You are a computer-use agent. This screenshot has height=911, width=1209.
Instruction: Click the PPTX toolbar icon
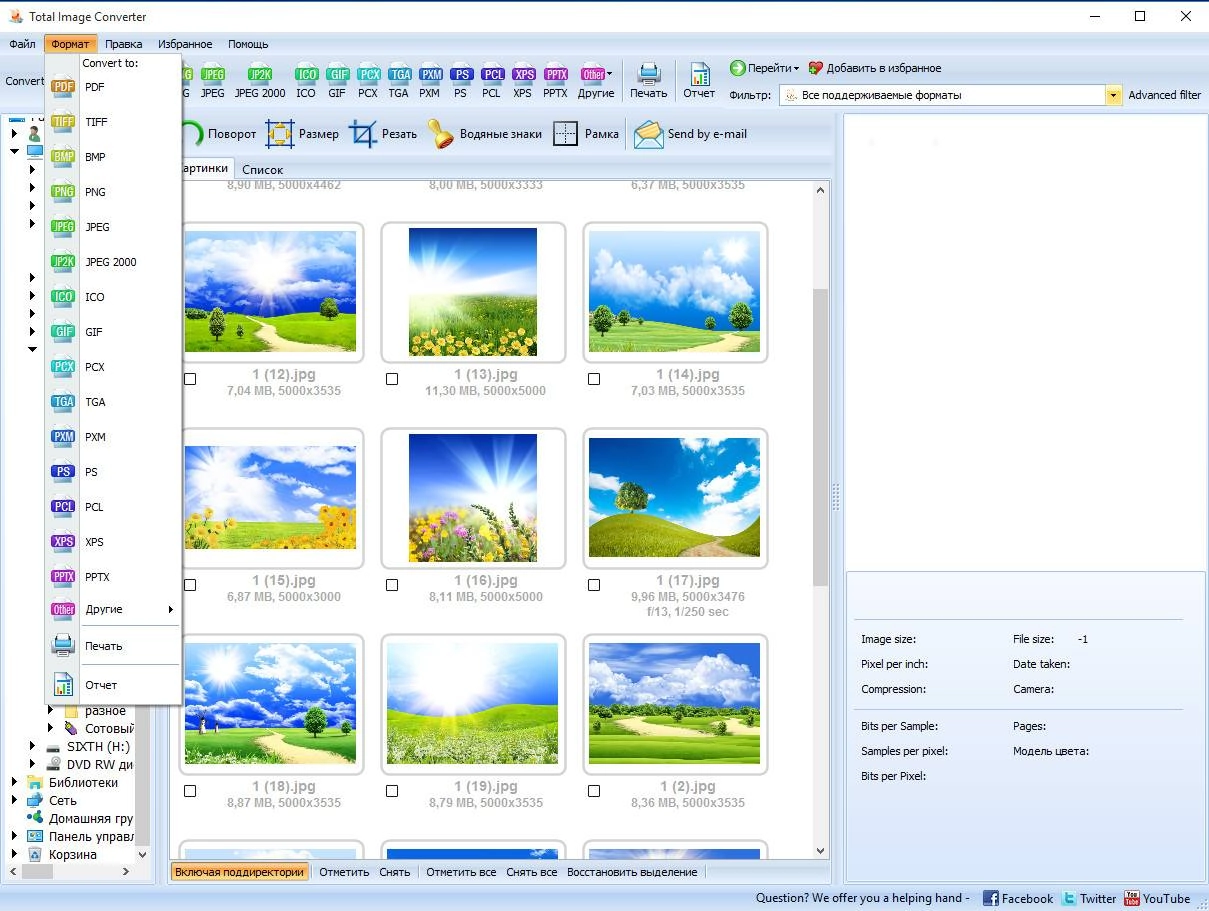click(x=555, y=82)
